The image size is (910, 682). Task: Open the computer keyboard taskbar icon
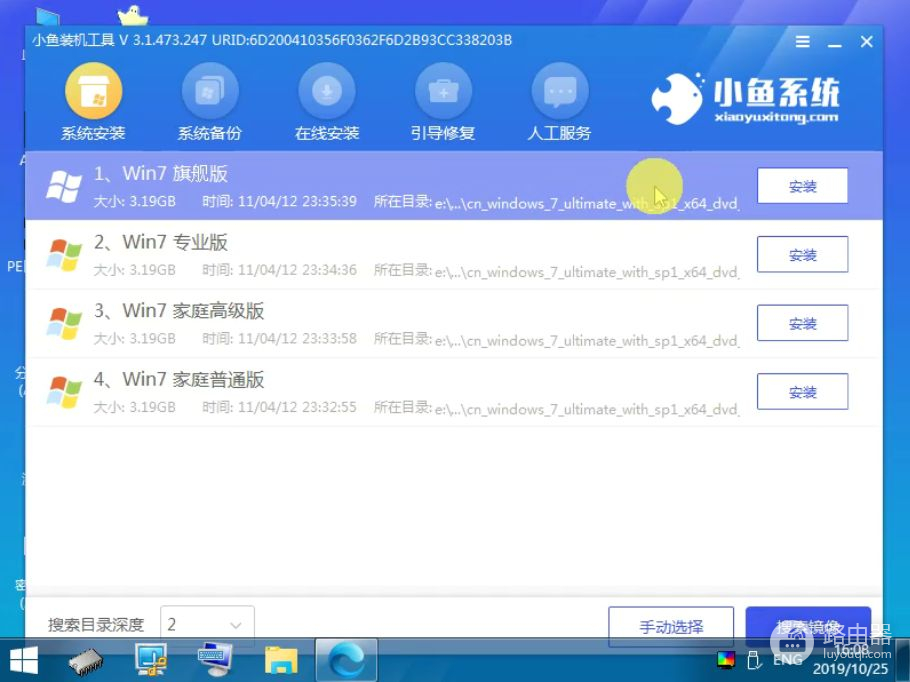click(214, 660)
